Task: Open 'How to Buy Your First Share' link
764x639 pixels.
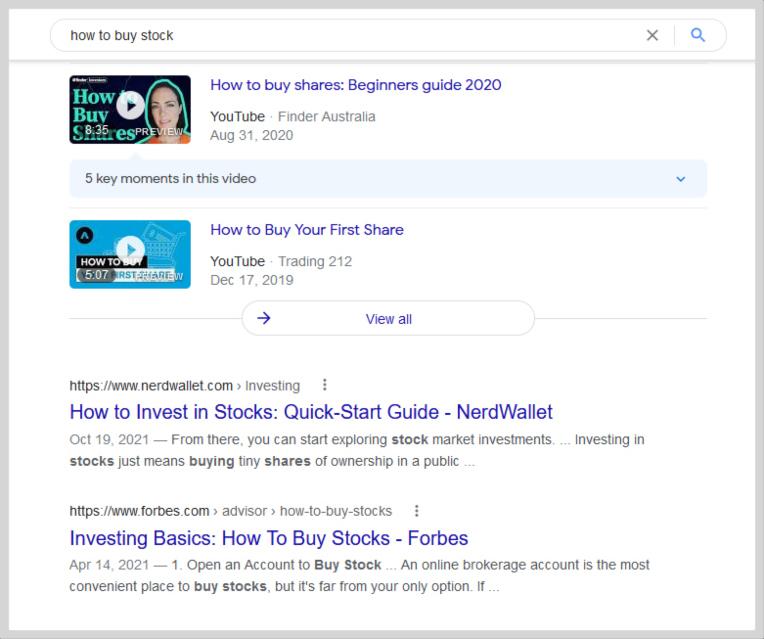Action: click(x=307, y=230)
